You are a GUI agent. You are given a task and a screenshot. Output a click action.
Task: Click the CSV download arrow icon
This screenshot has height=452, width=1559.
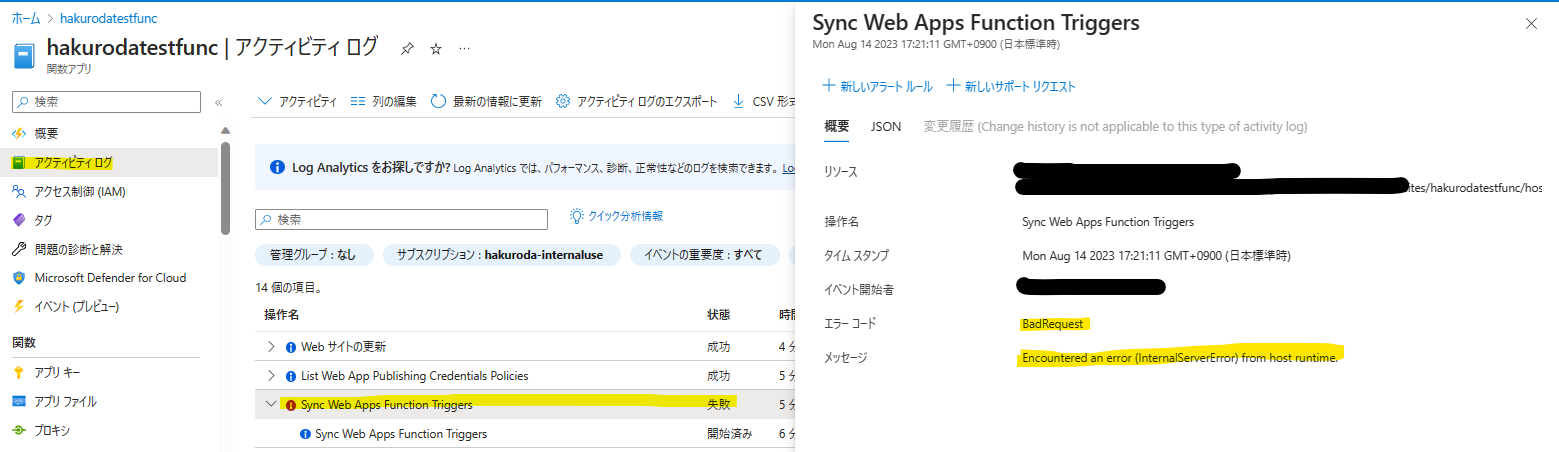pos(738,101)
